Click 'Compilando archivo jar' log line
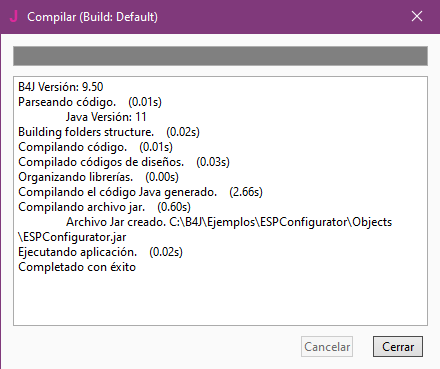The image size is (440, 369). pos(104,207)
